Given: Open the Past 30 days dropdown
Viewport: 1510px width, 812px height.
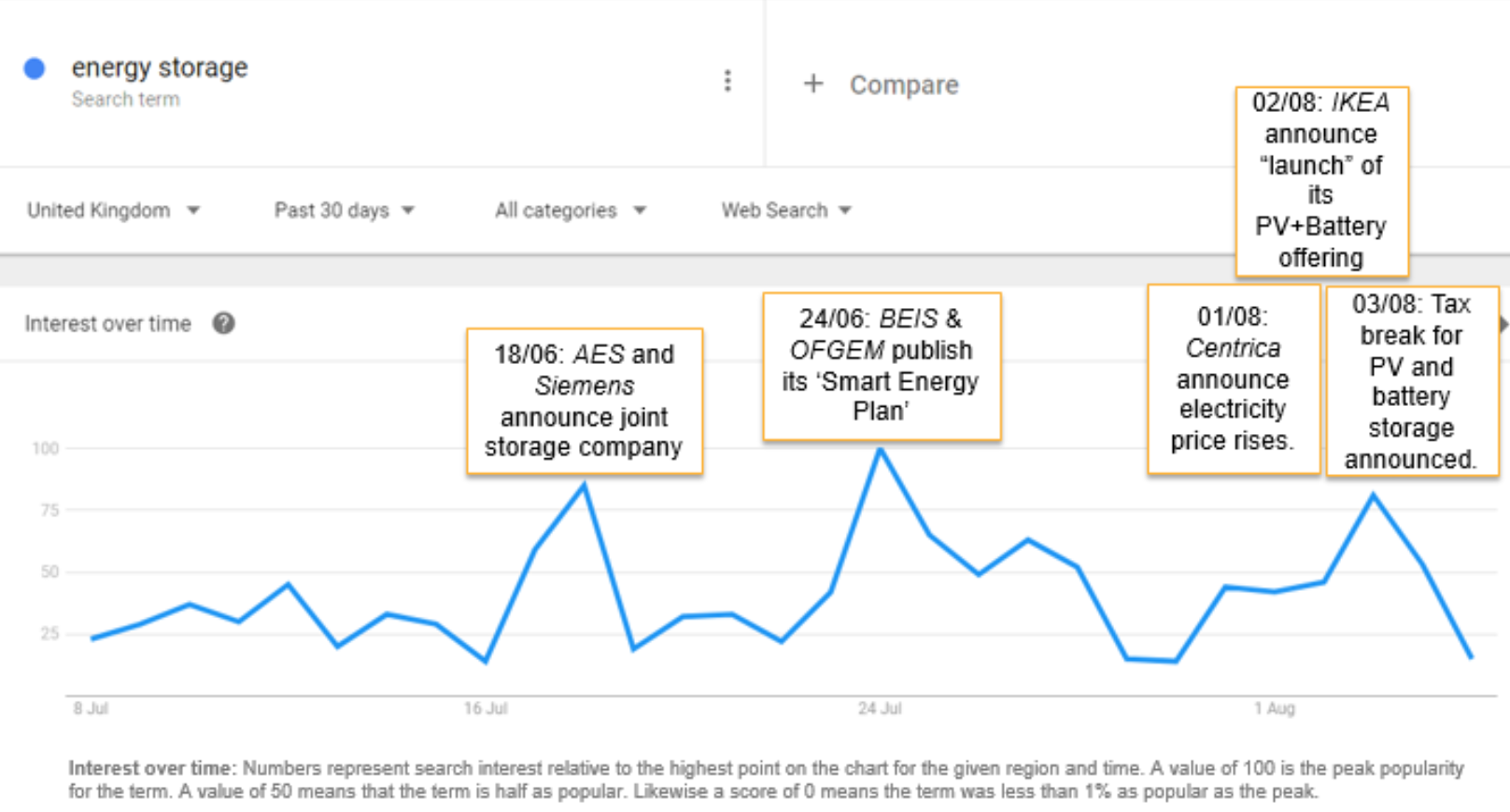Looking at the screenshot, I should point(344,210).
